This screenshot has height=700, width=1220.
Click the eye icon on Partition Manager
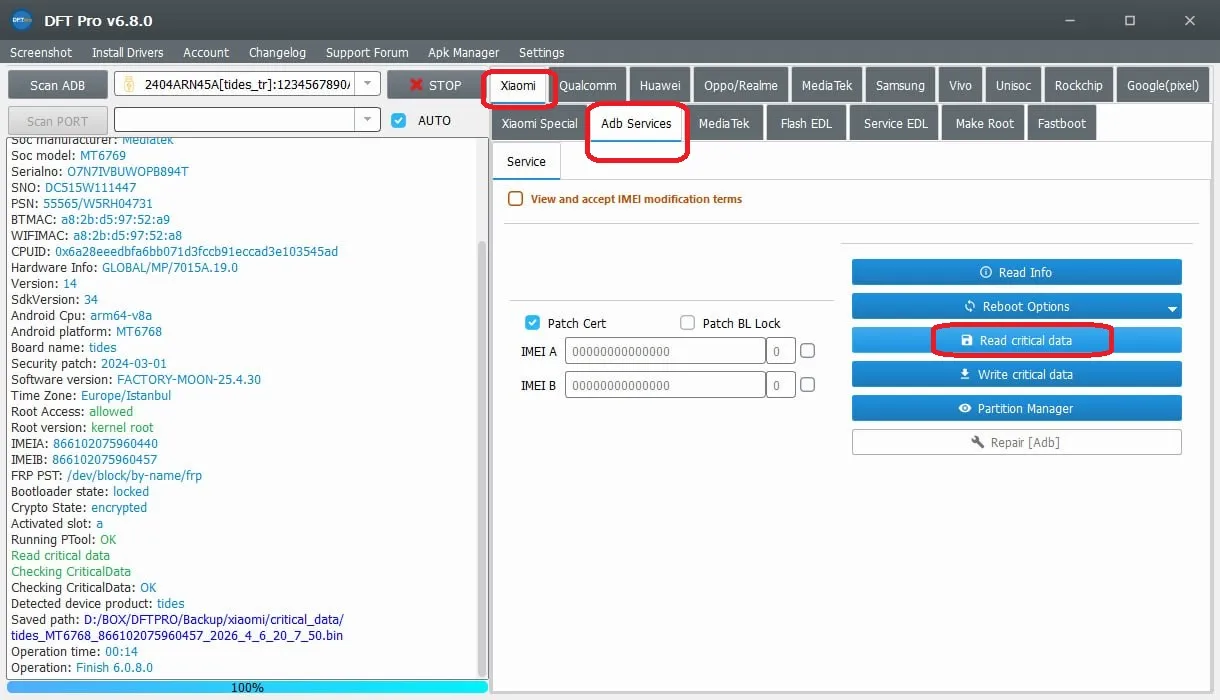964,408
